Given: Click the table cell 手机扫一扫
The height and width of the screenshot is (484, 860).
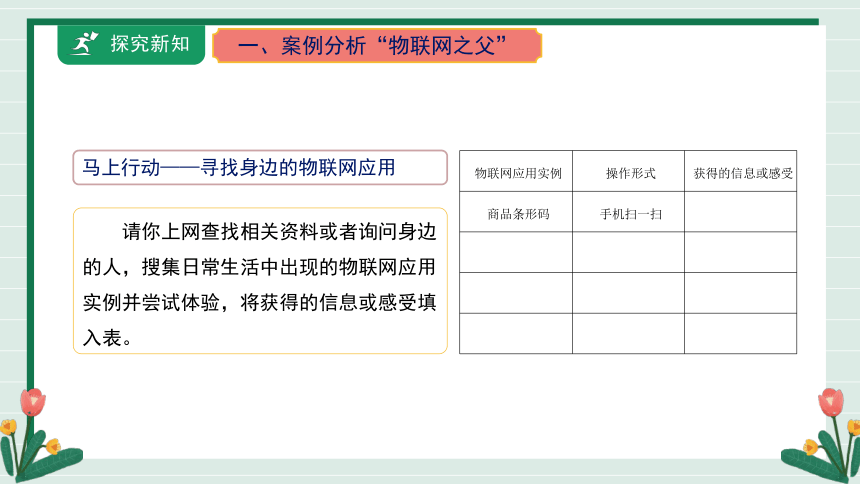Looking at the screenshot, I should coord(629,212).
